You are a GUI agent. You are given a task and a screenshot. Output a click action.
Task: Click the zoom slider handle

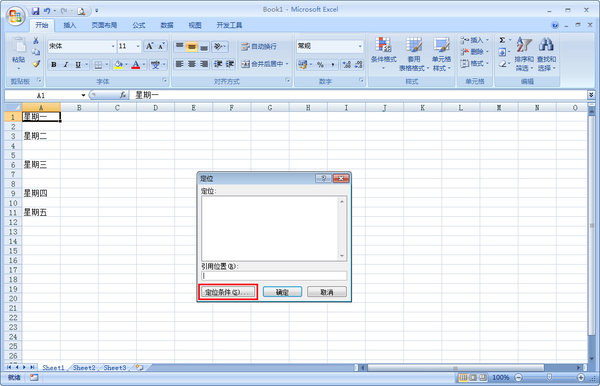549,377
